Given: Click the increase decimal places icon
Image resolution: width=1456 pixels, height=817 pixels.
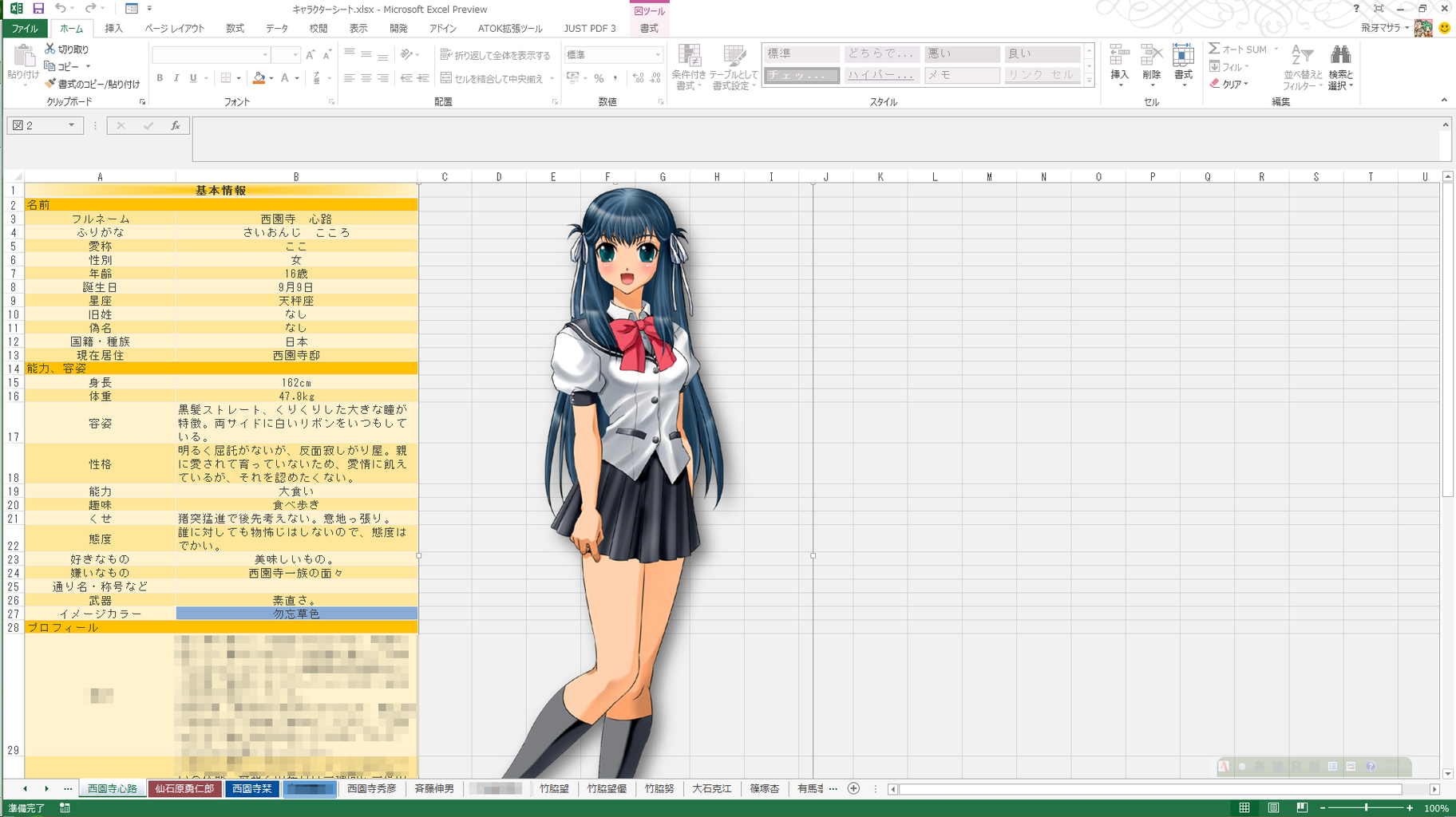Looking at the screenshot, I should tap(638, 78).
